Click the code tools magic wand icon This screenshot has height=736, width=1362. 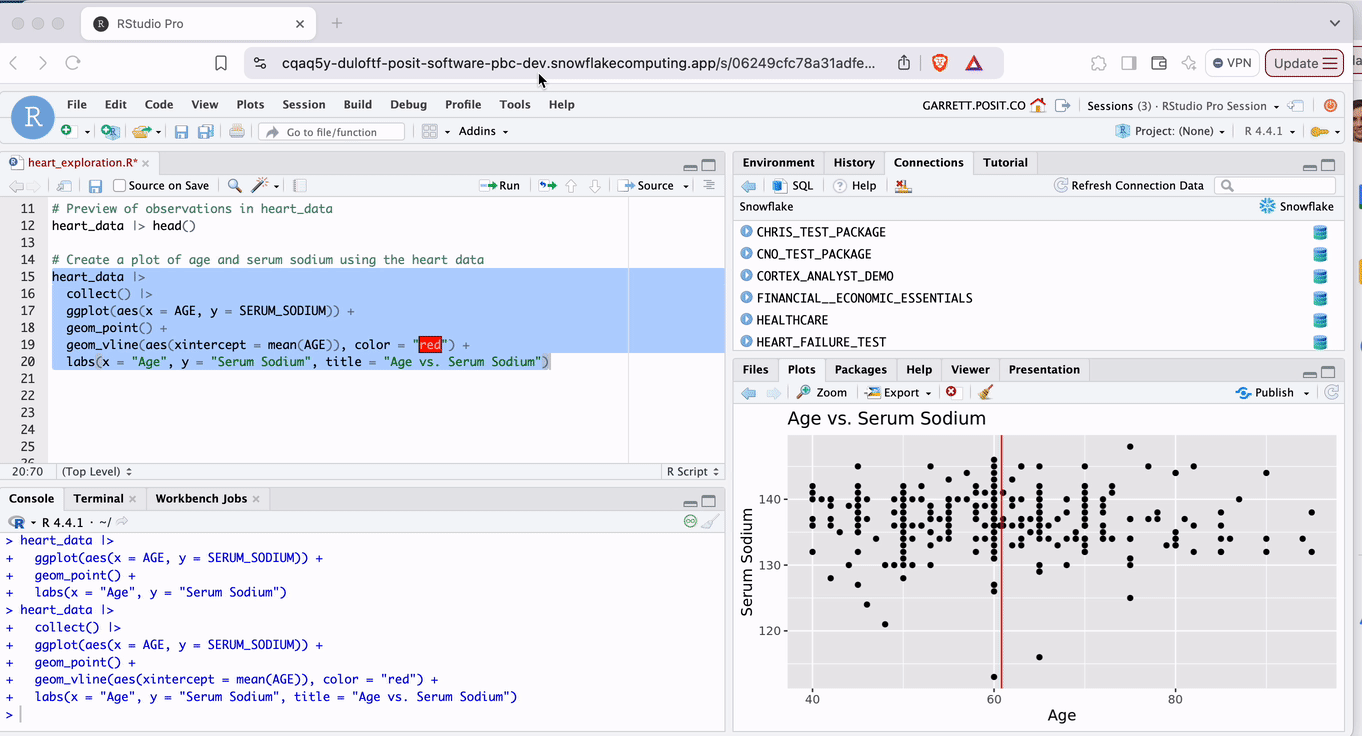[x=261, y=186]
